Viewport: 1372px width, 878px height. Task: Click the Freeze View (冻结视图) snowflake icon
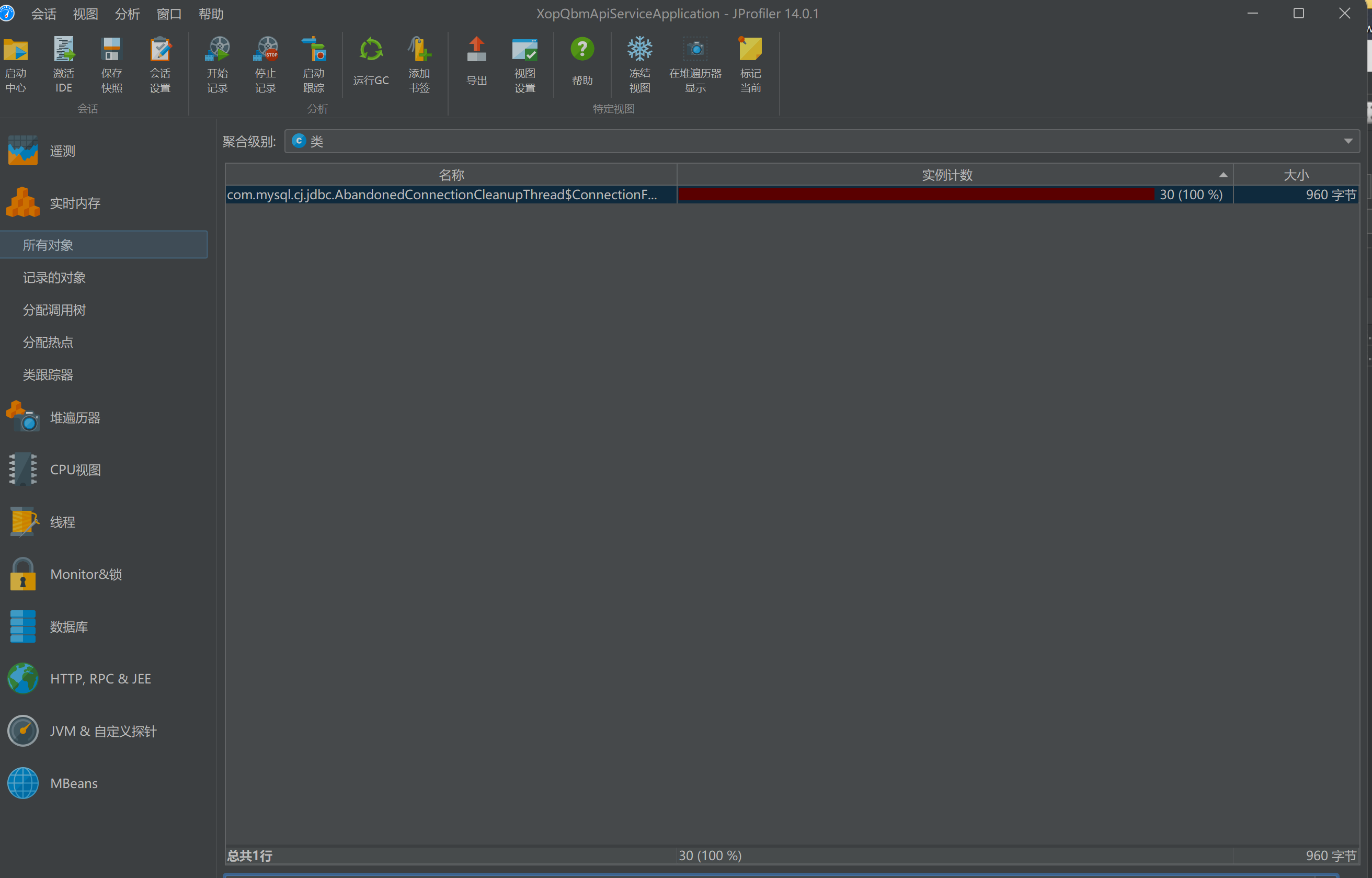639,50
